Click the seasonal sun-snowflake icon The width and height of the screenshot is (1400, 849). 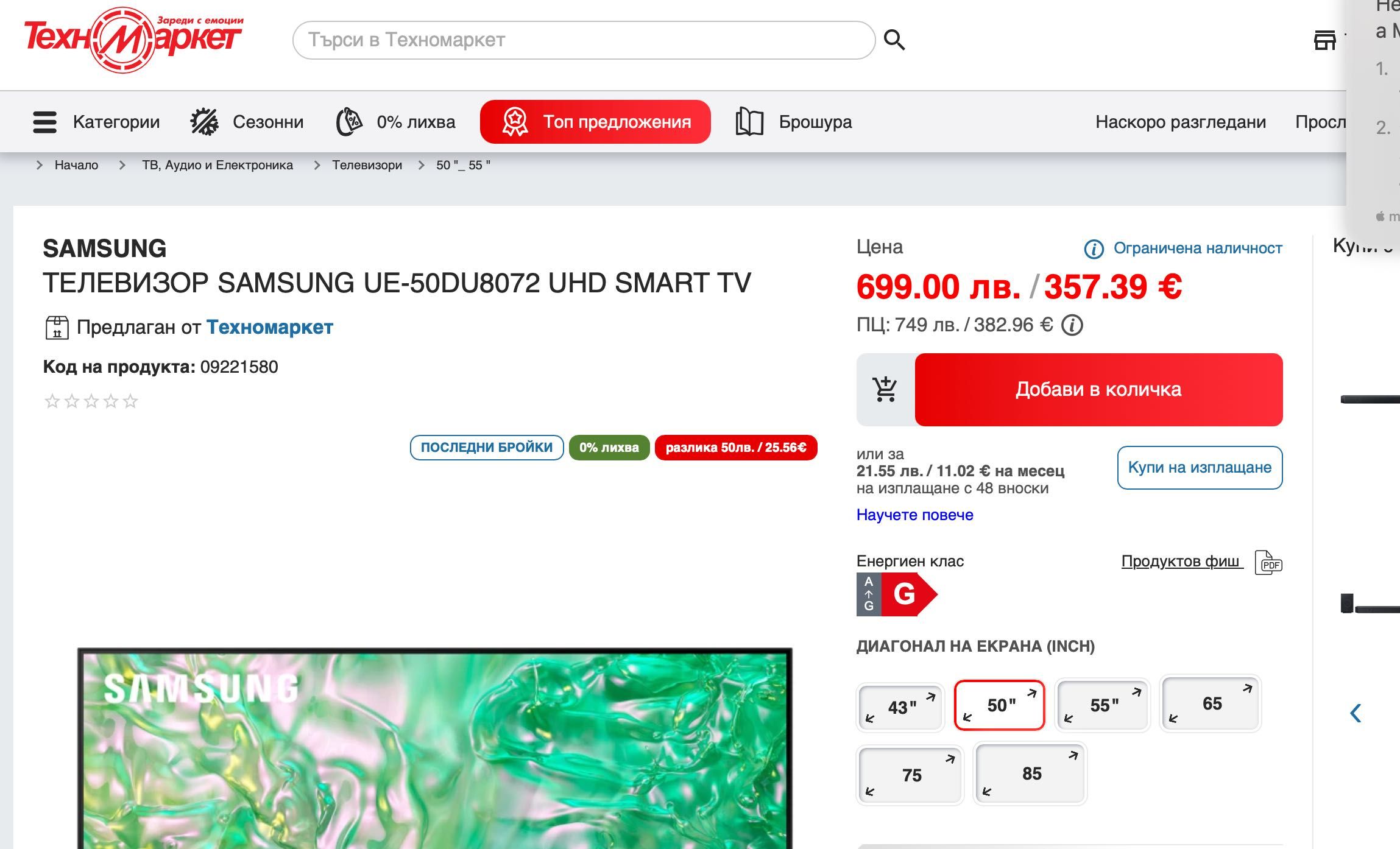[x=204, y=122]
